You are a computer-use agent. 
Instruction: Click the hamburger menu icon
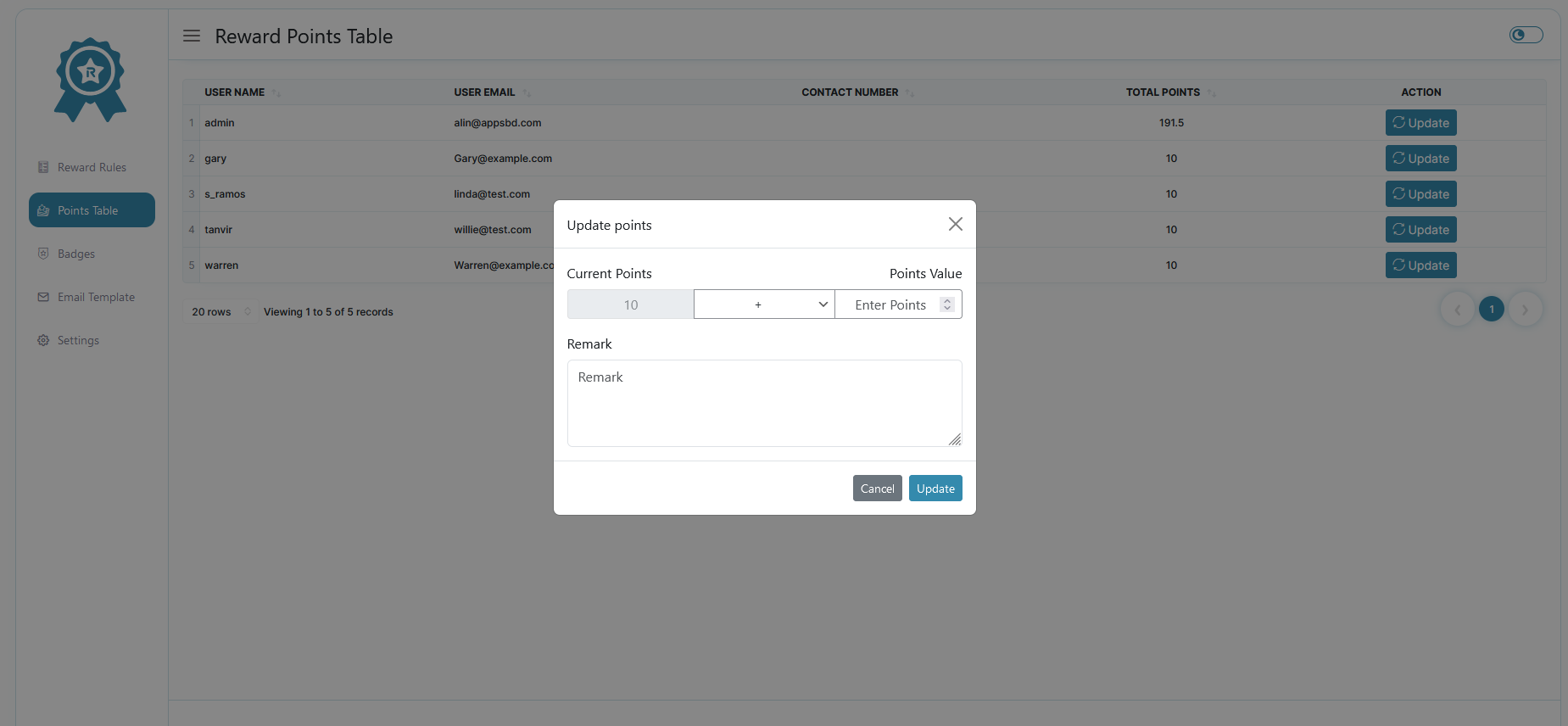click(192, 36)
